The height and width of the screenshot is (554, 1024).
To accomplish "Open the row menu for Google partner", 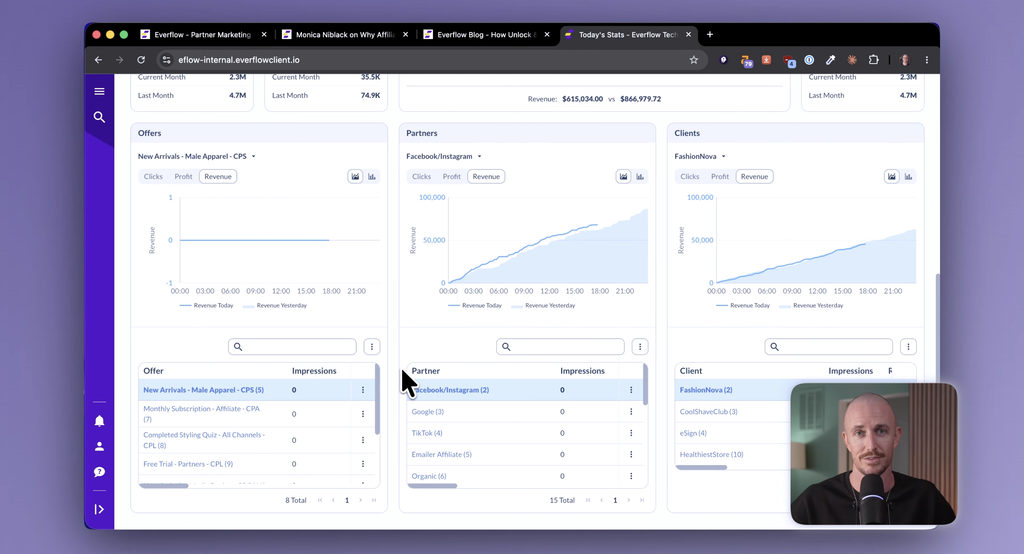I will [631, 412].
